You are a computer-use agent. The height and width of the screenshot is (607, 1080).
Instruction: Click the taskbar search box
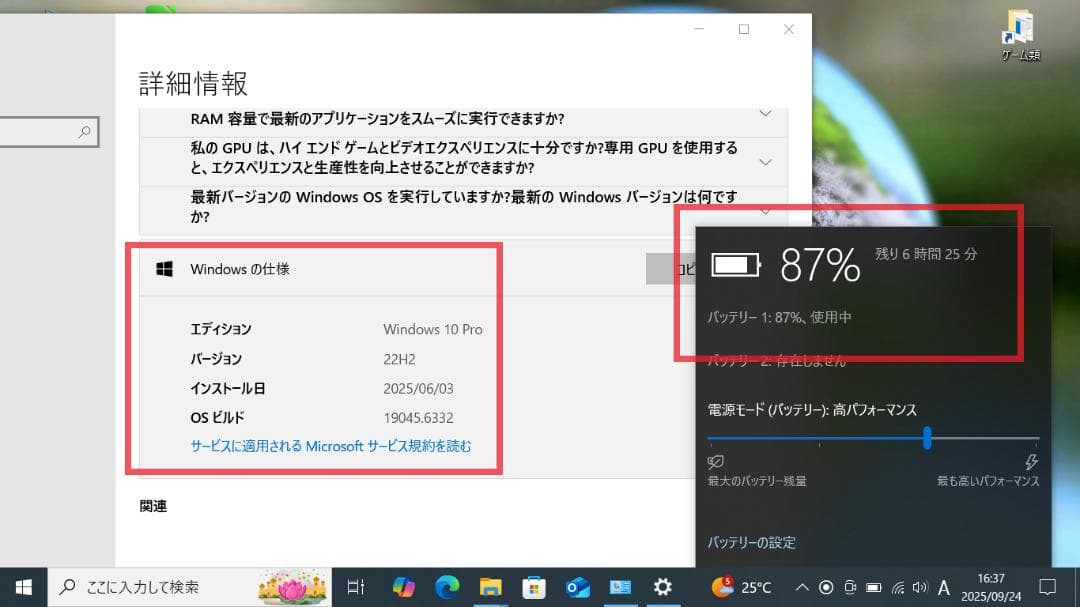pos(189,587)
